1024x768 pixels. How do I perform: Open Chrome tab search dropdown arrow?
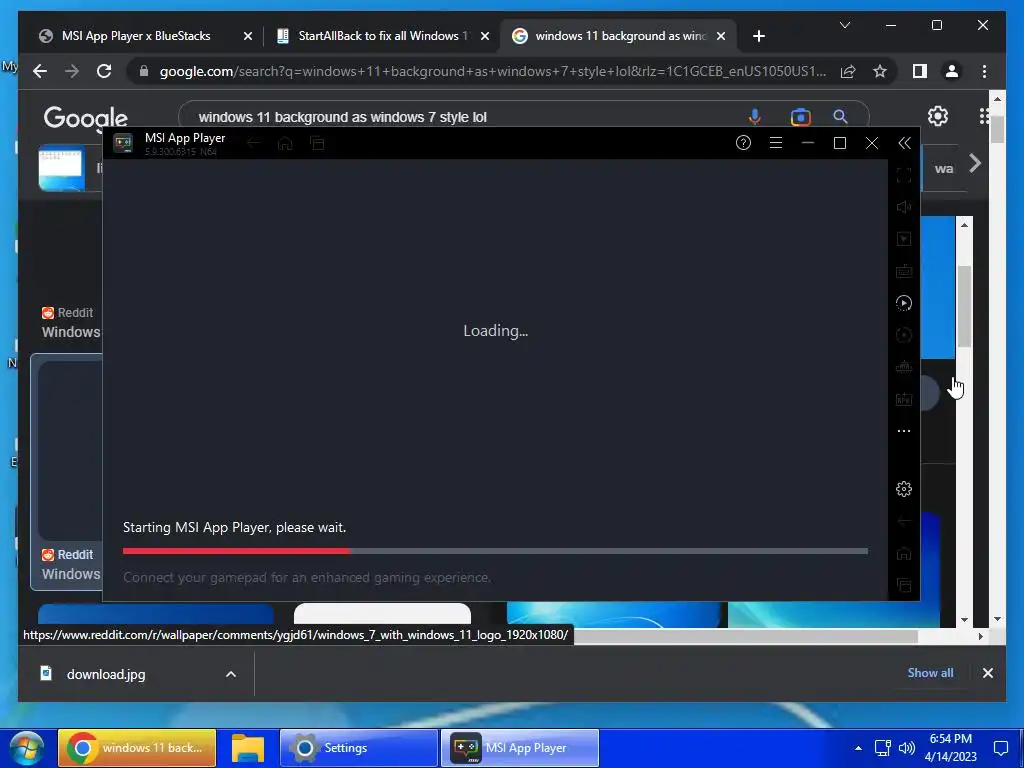tap(844, 25)
